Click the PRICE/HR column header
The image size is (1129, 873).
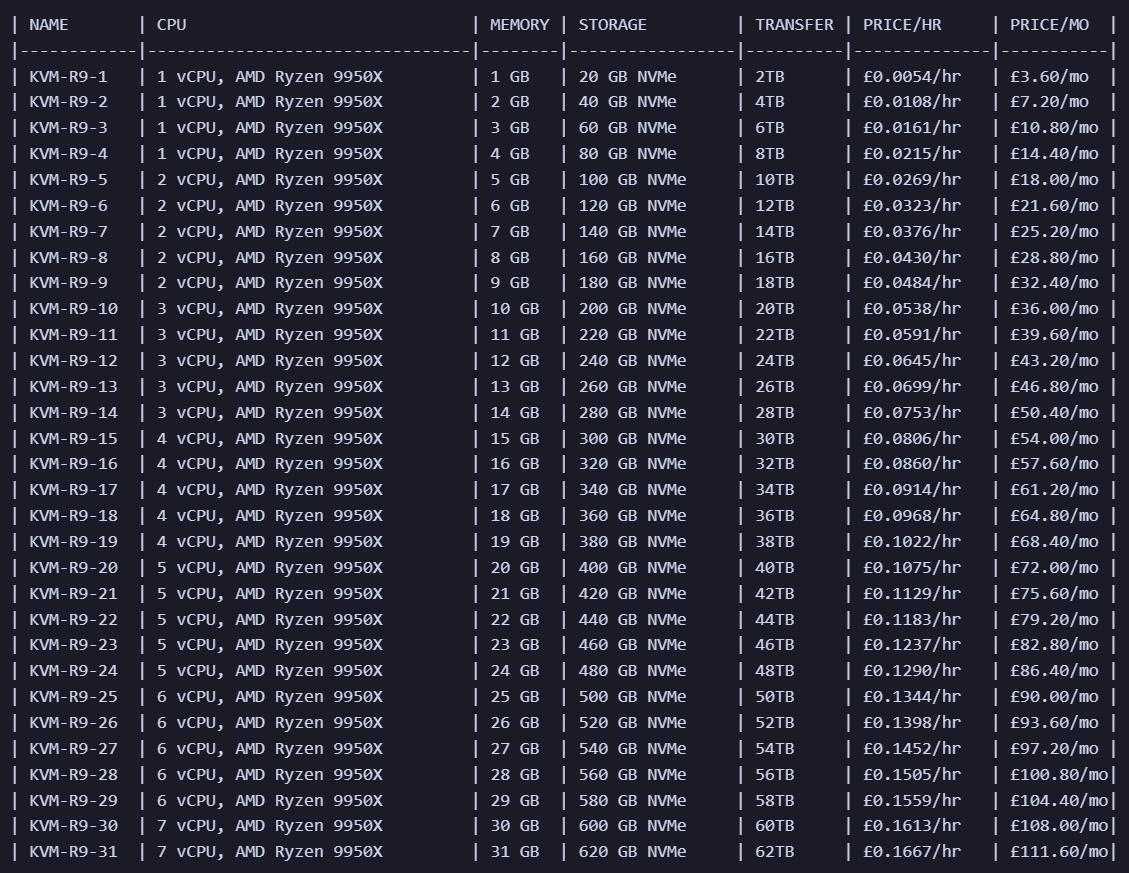point(902,24)
